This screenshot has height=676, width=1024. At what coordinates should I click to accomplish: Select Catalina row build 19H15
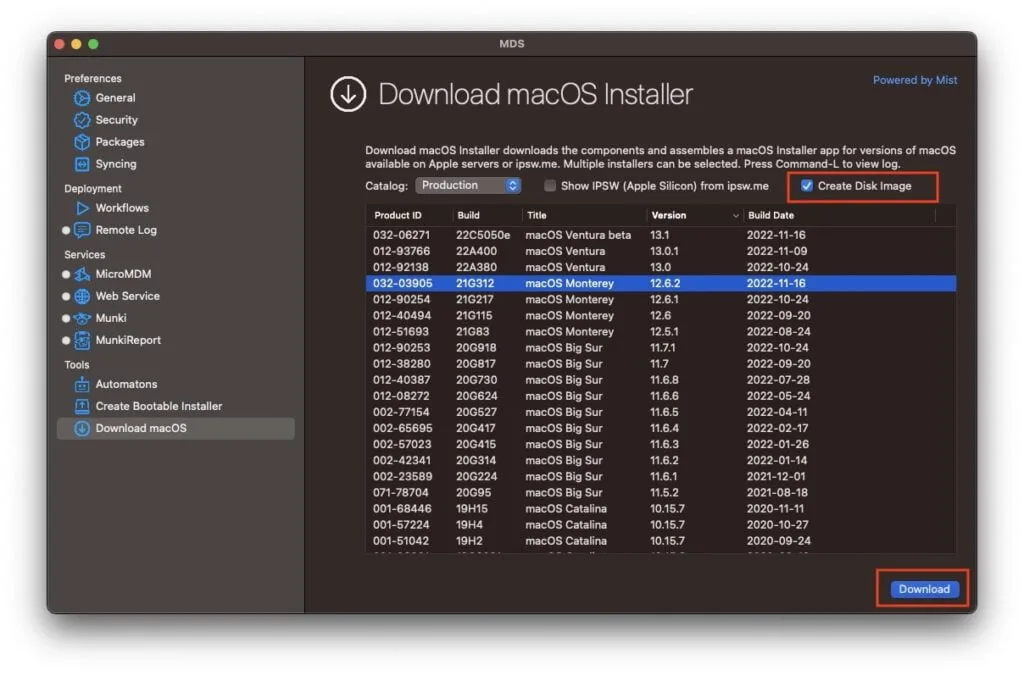[x=660, y=509]
